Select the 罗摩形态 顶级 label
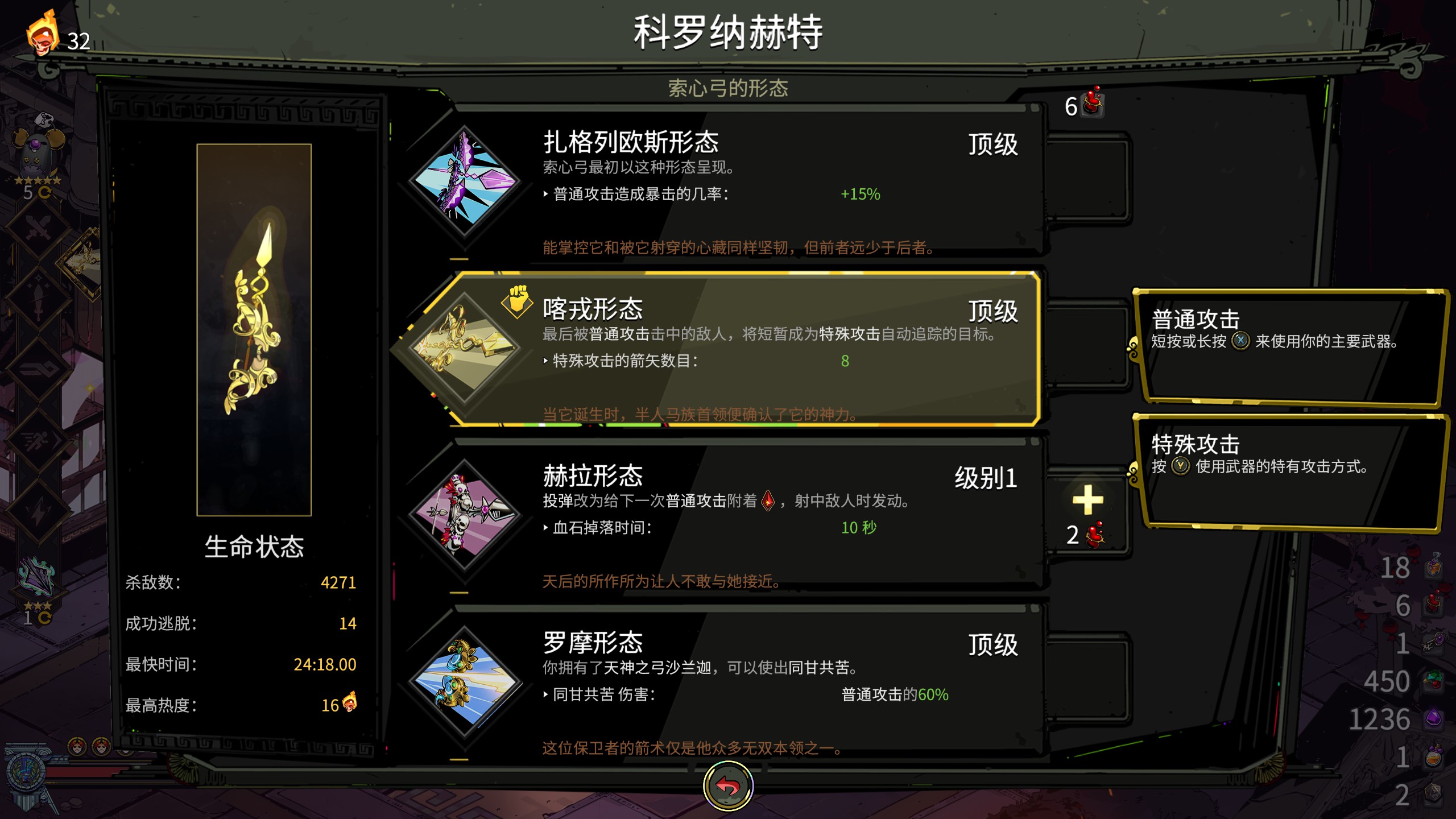Image resolution: width=1456 pixels, height=819 pixels. [x=993, y=645]
